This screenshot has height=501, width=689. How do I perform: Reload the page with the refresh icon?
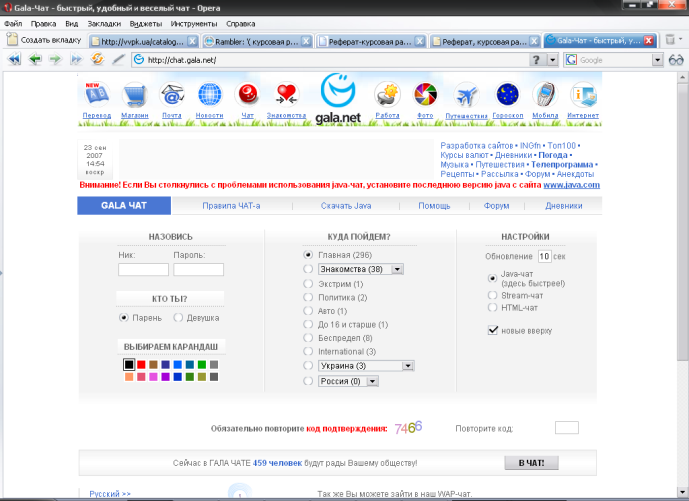97,59
